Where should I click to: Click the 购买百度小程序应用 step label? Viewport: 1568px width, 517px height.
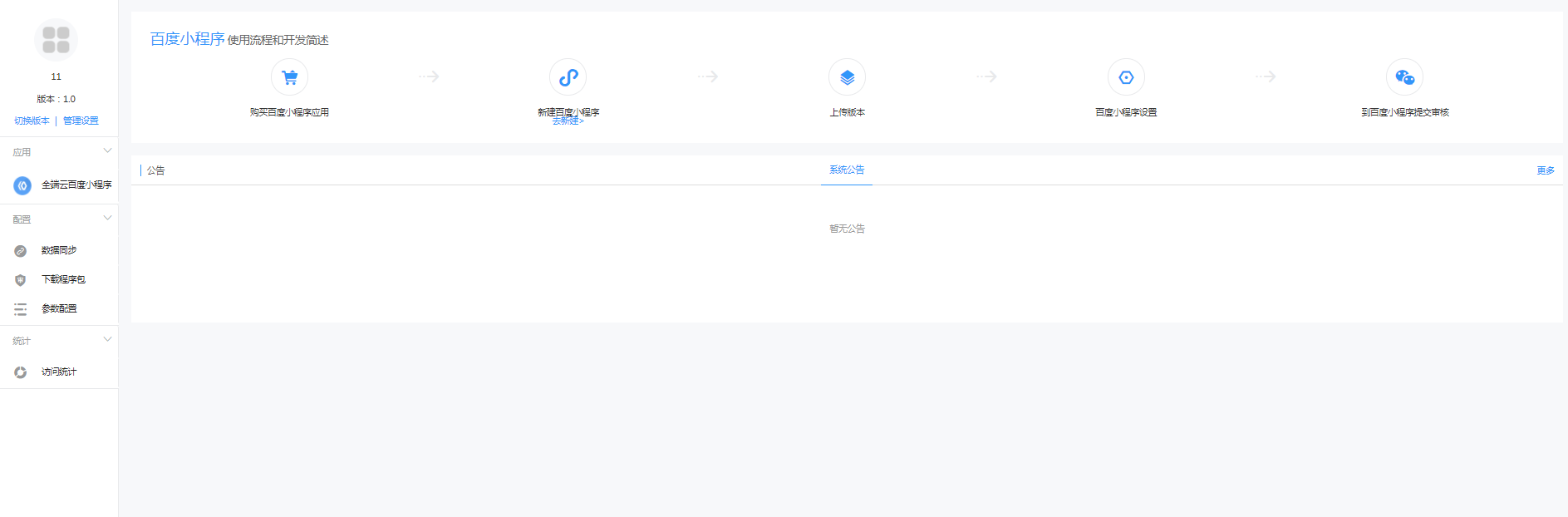click(x=289, y=112)
